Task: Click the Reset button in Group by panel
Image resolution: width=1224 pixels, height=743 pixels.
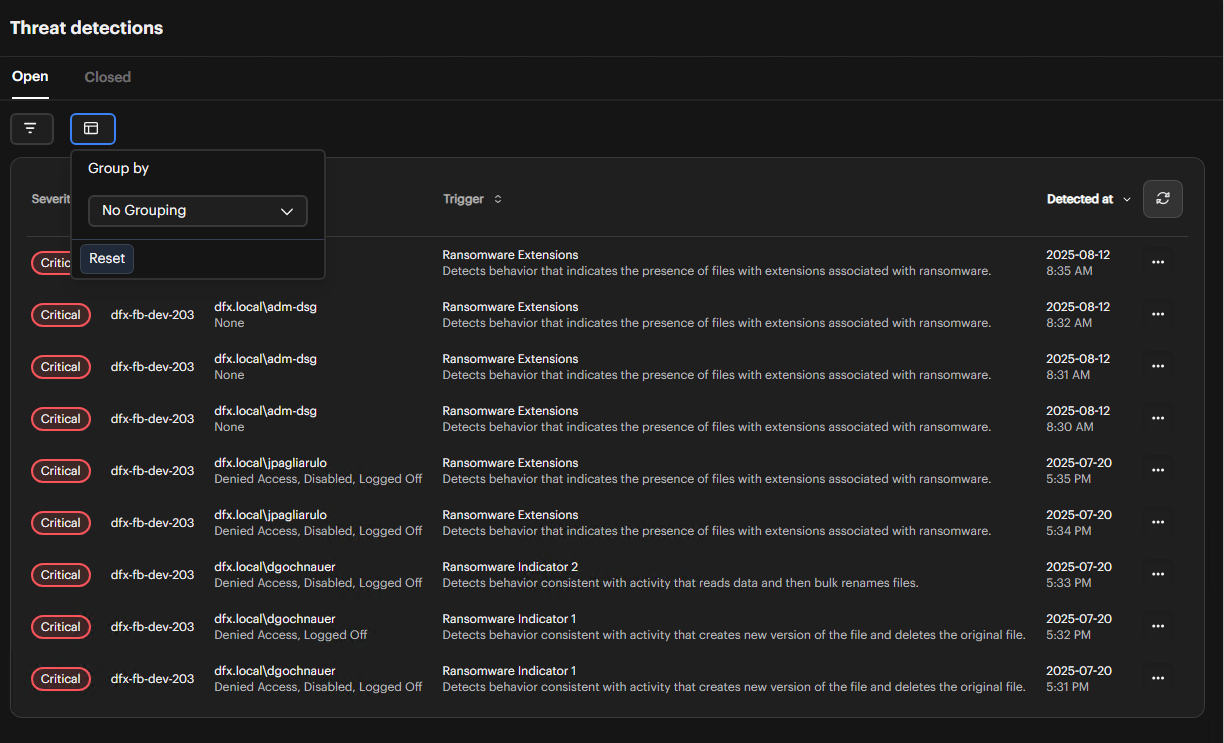Action: [107, 258]
